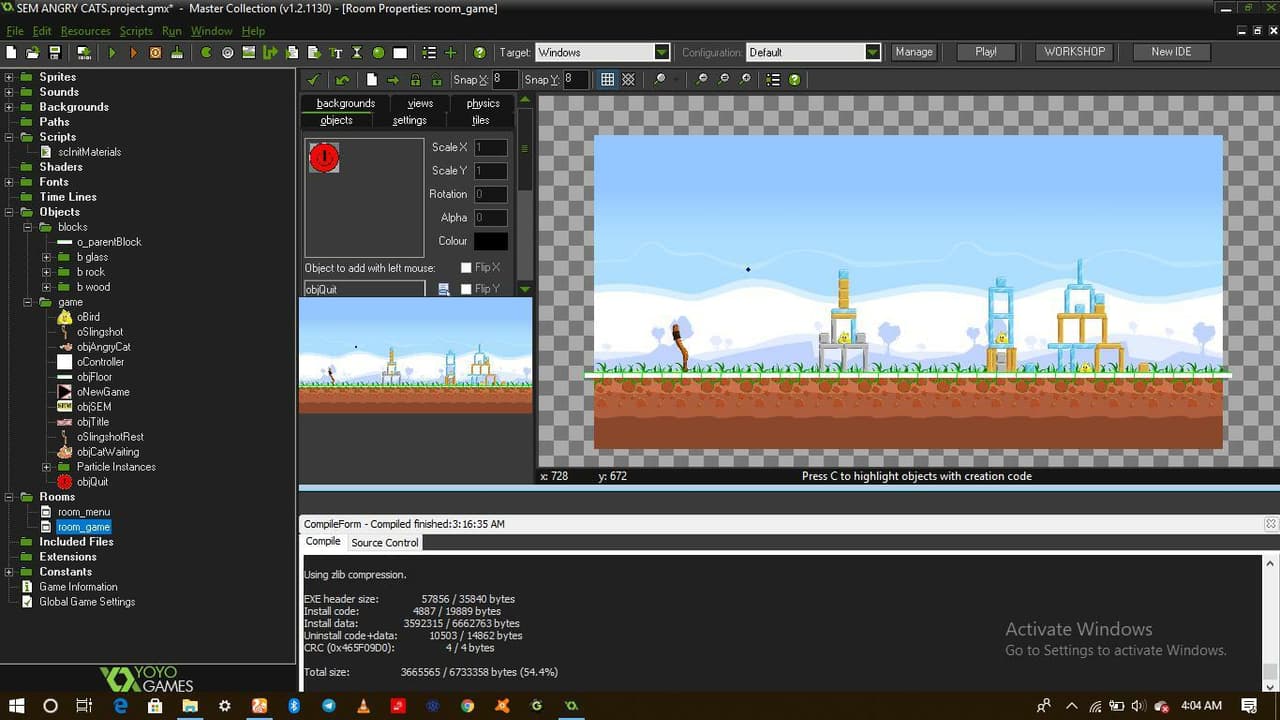Click the Manage button

(x=913, y=52)
